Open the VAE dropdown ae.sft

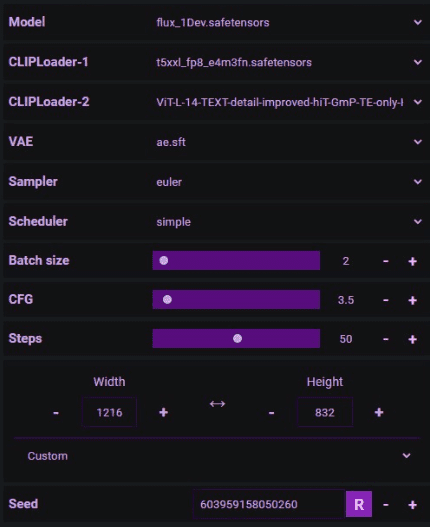[287, 142]
